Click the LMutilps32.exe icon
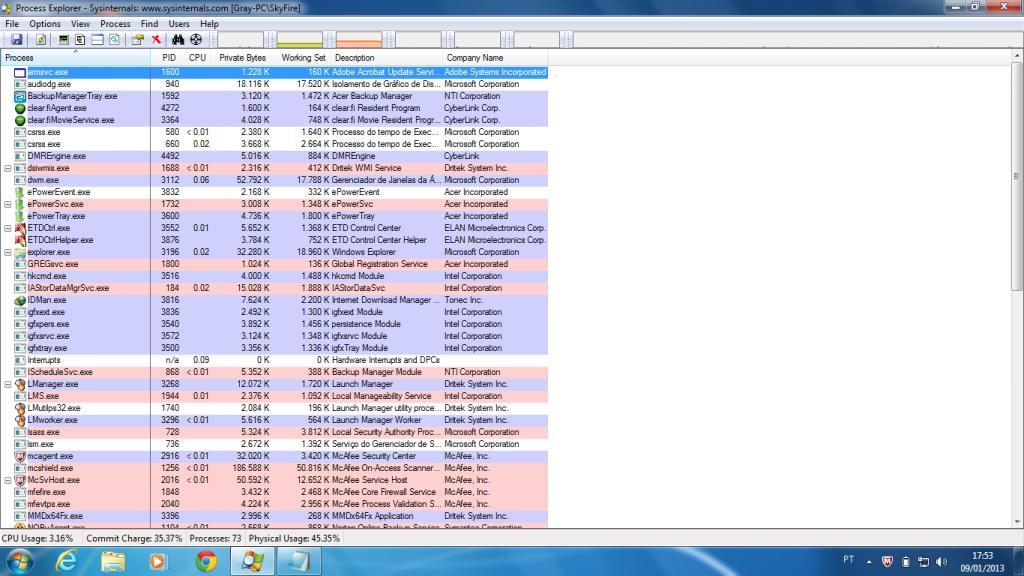 pos(20,408)
